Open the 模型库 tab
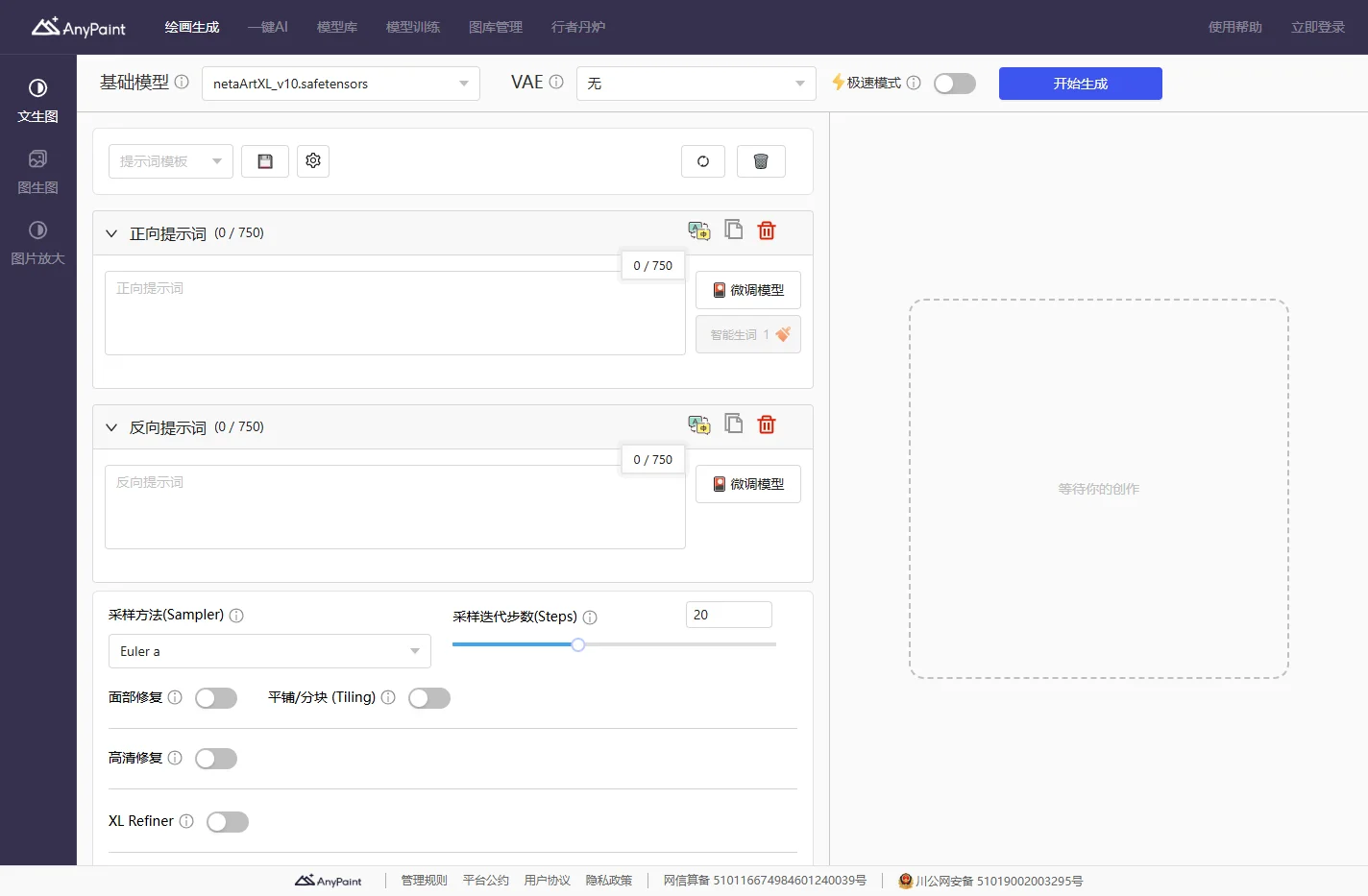Screen dimensions: 1368x896 (x=337, y=27)
